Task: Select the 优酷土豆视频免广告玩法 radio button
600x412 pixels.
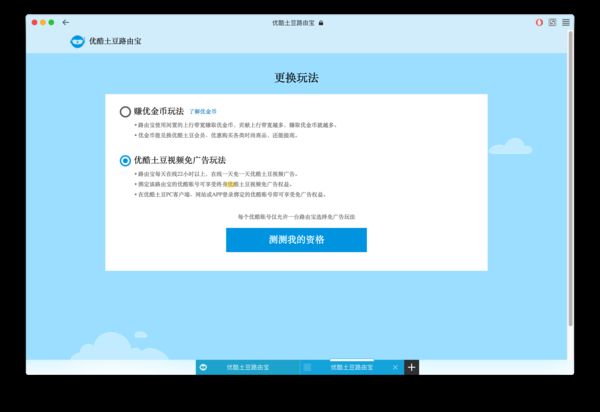Action: click(x=125, y=161)
